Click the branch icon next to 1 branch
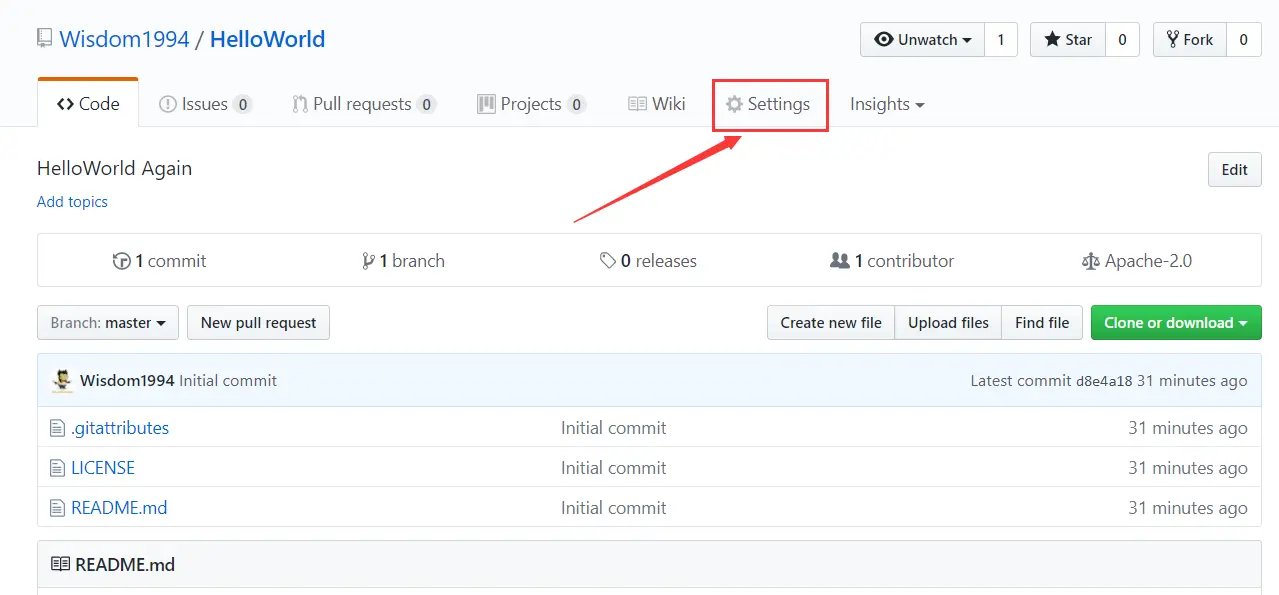 (368, 261)
